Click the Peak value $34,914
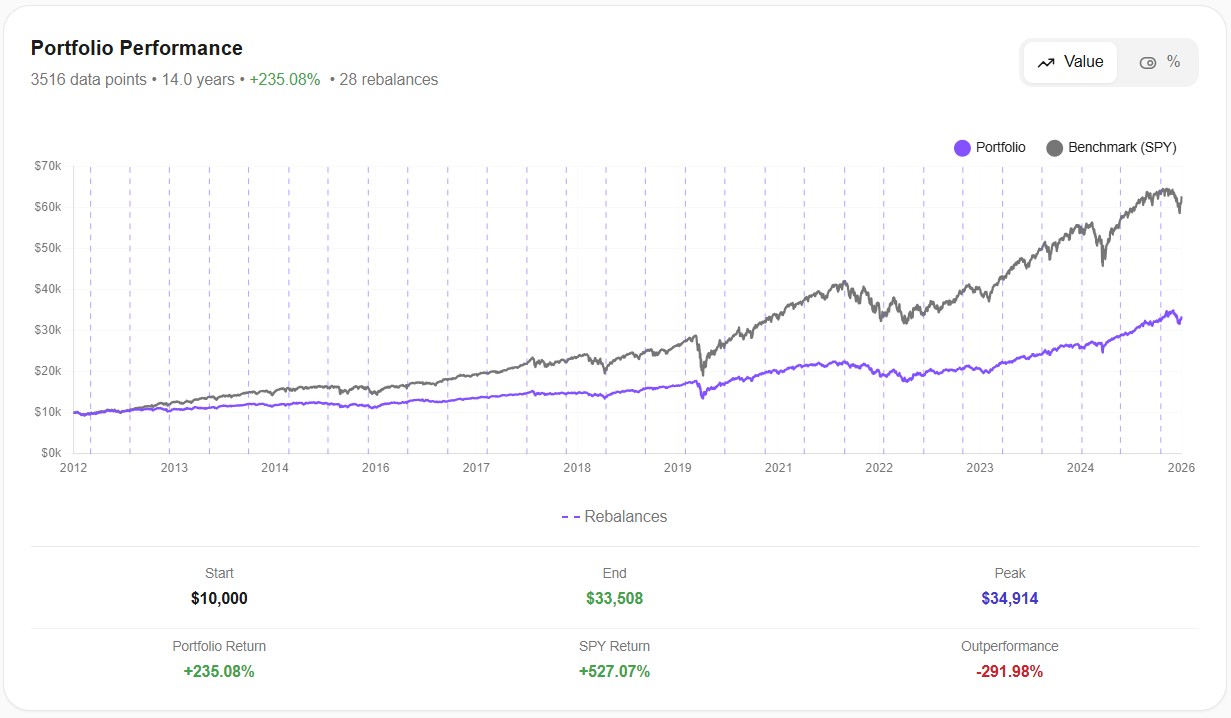This screenshot has width=1231, height=718. (x=1009, y=598)
